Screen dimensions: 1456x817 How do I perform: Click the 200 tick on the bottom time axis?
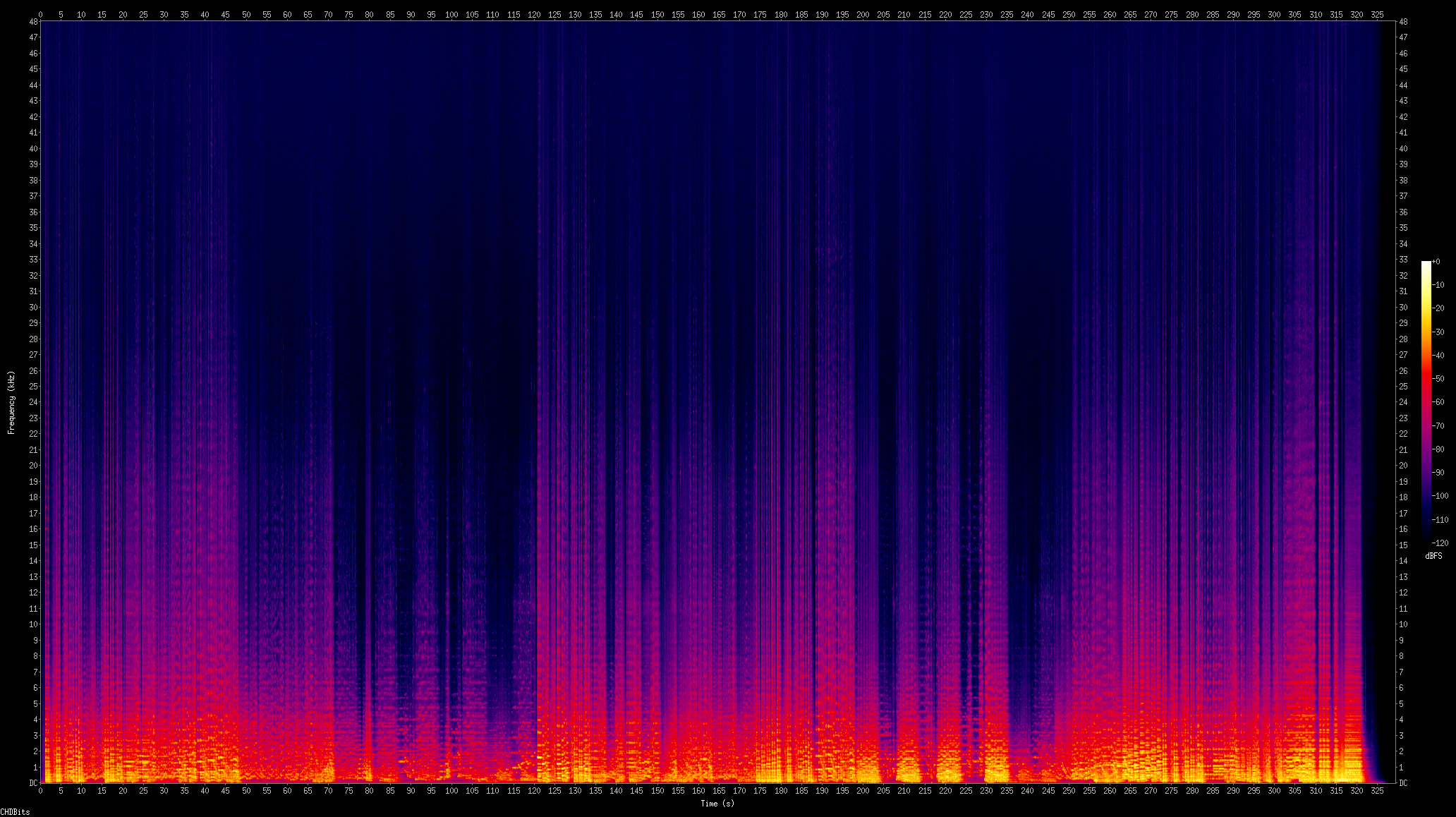pos(863,791)
